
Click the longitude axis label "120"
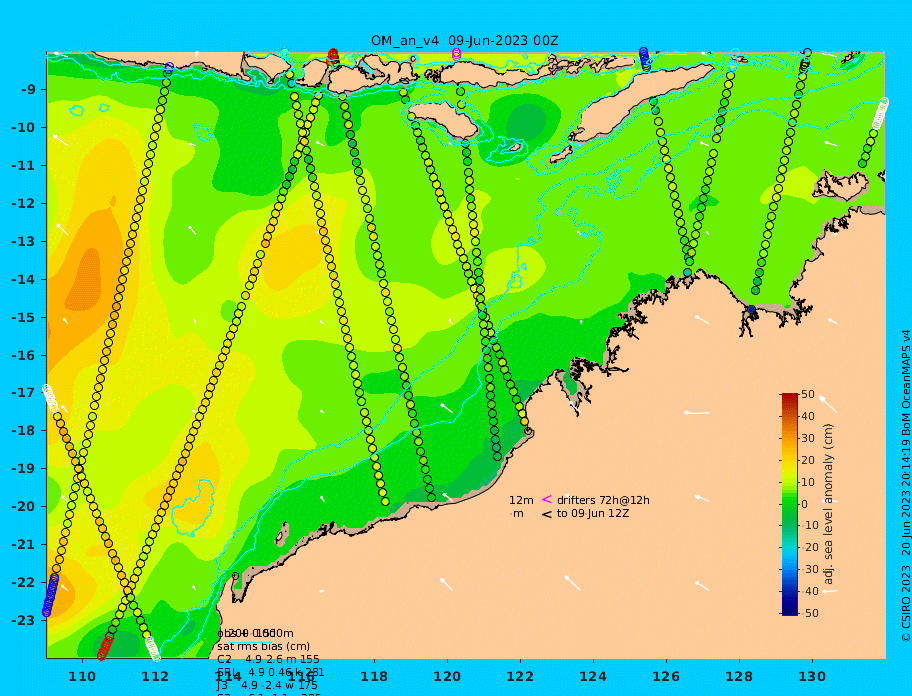[447, 676]
